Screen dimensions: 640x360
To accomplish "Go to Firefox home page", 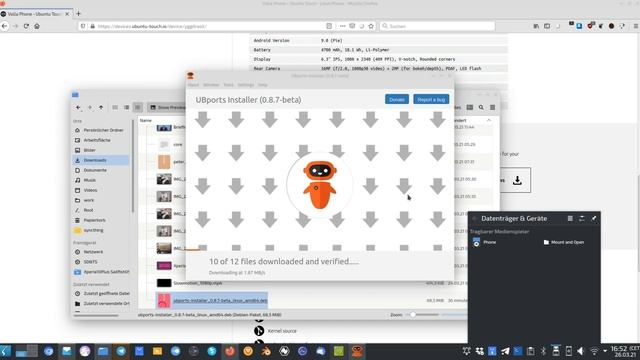I will tap(37, 26).
